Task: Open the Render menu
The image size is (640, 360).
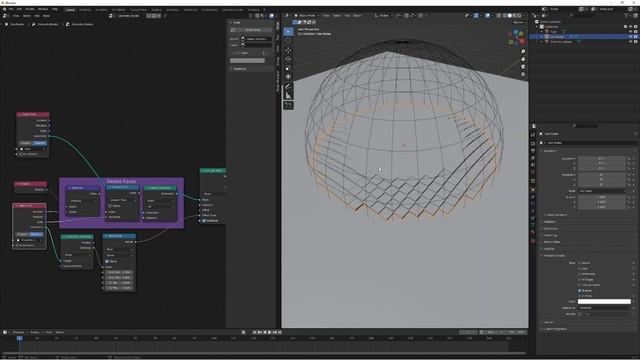Action: click(x=30, y=9)
